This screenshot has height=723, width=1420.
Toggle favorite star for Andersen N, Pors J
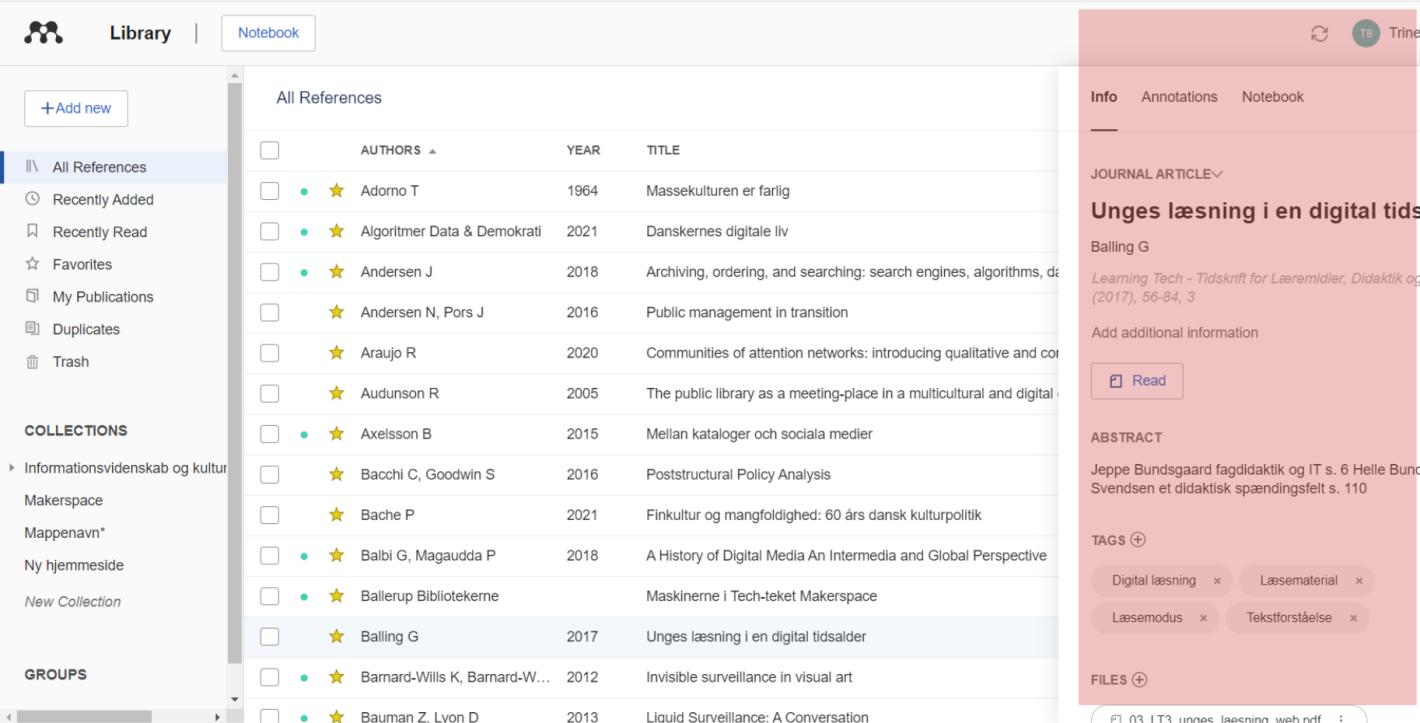[337, 312]
